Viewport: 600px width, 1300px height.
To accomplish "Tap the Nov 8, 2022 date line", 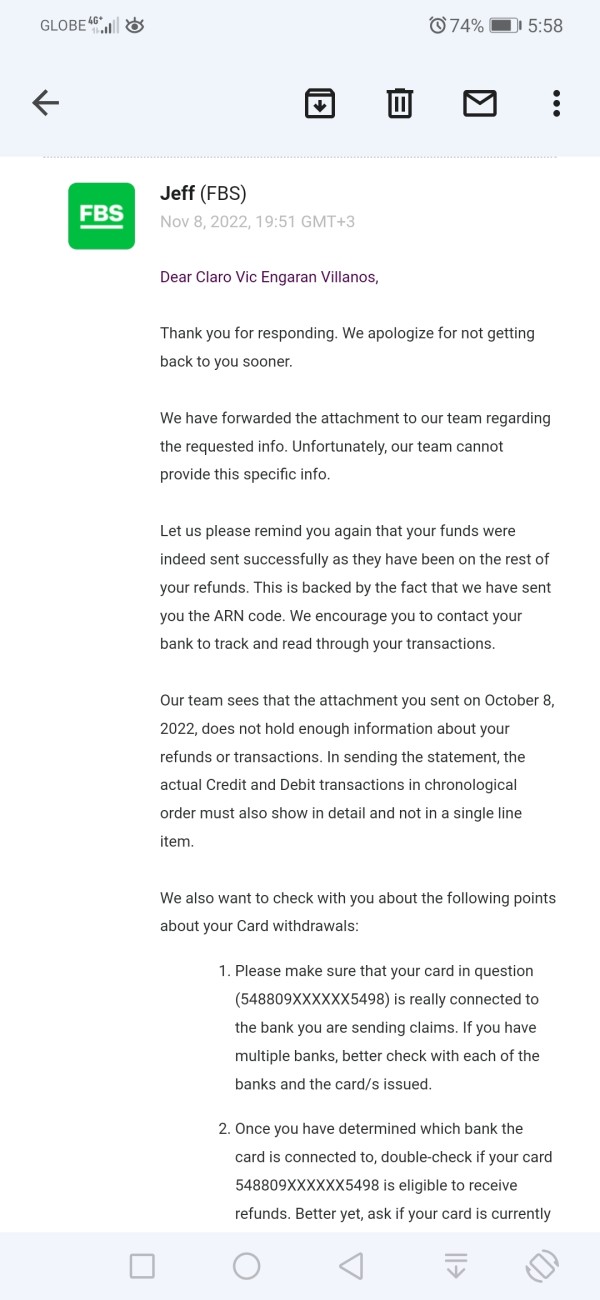I will click(x=257, y=222).
